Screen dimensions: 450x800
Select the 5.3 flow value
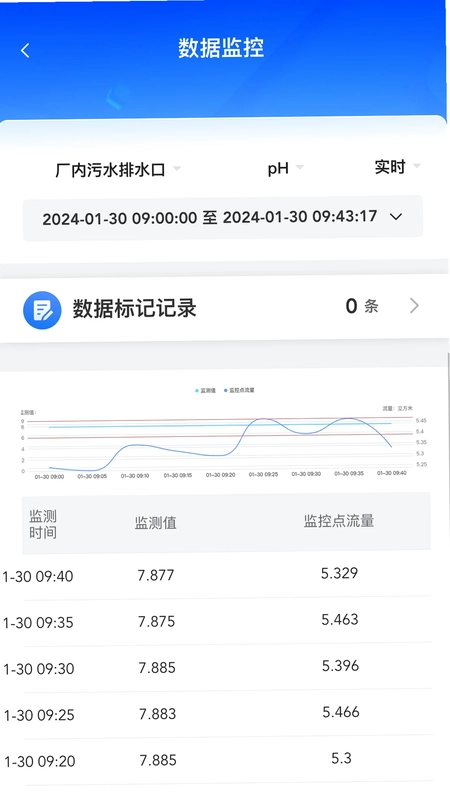[x=341, y=758]
